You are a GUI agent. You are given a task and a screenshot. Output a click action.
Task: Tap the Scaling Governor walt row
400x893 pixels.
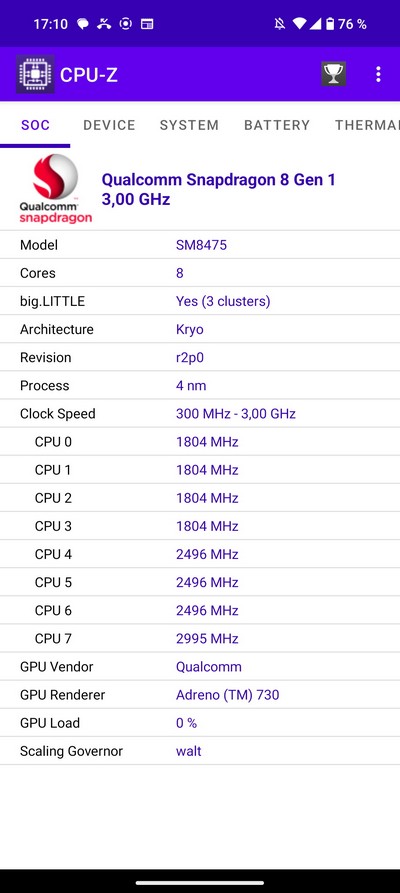click(x=200, y=751)
